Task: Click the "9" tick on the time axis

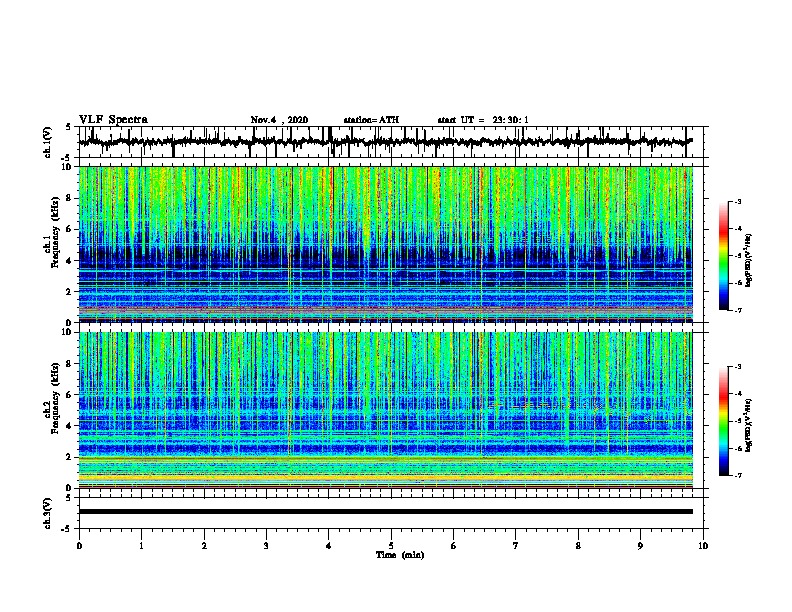Action: [640, 546]
